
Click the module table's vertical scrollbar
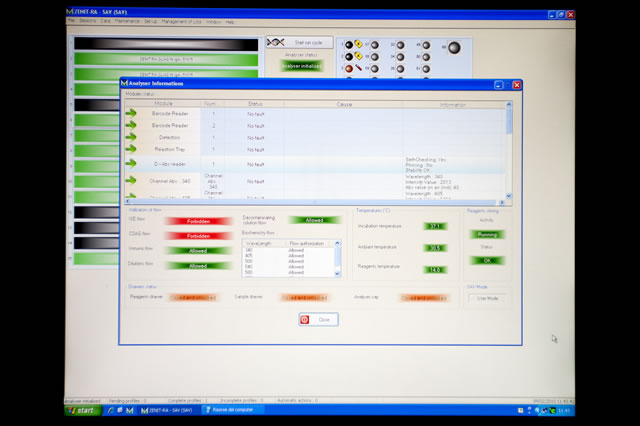point(509,150)
